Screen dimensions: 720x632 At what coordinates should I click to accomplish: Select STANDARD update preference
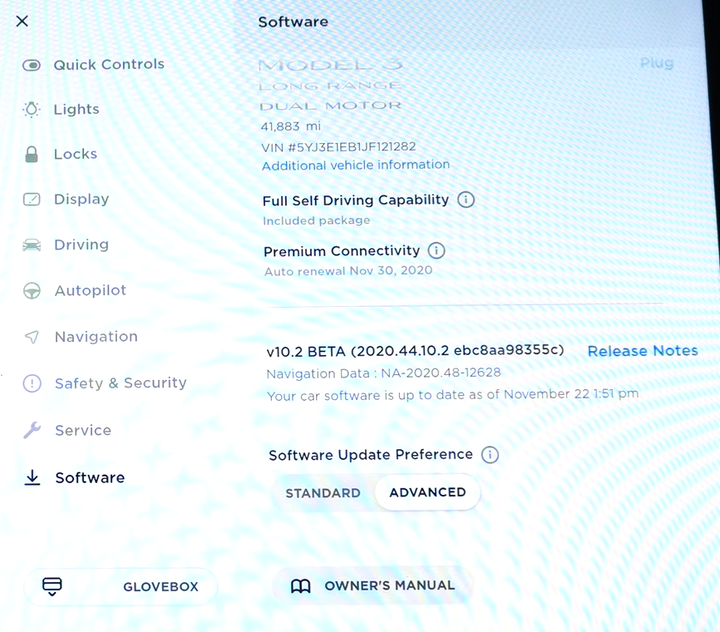tap(323, 493)
